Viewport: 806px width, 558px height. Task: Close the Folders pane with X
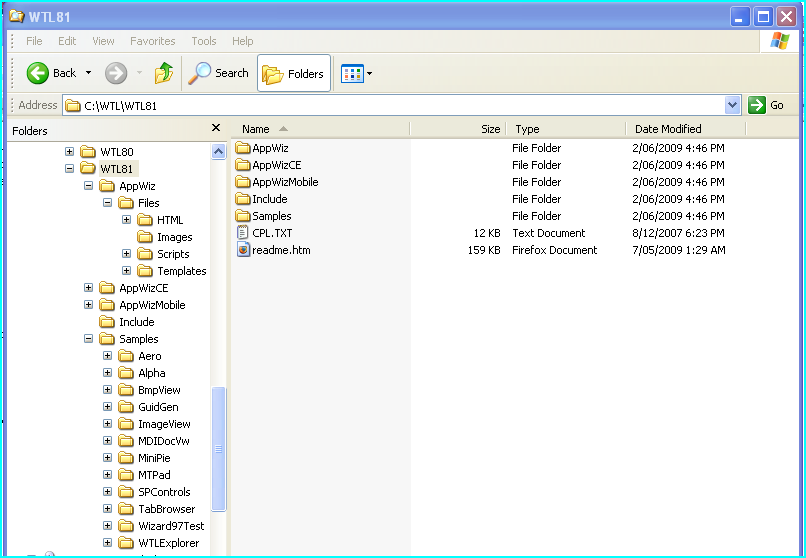(x=216, y=129)
